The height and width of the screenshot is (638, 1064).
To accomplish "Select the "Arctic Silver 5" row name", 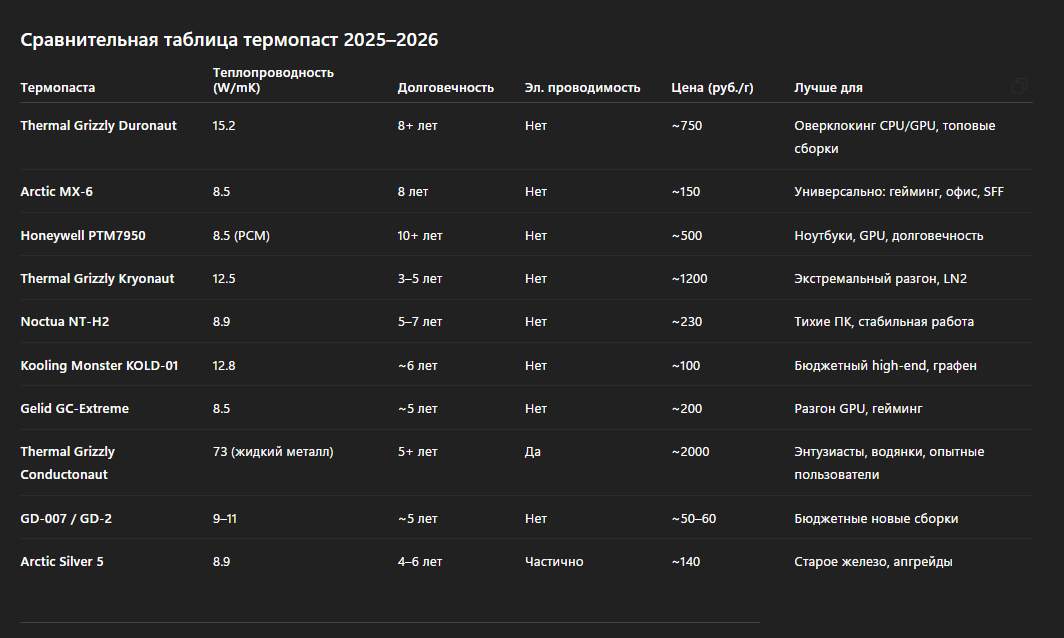I will [62, 561].
